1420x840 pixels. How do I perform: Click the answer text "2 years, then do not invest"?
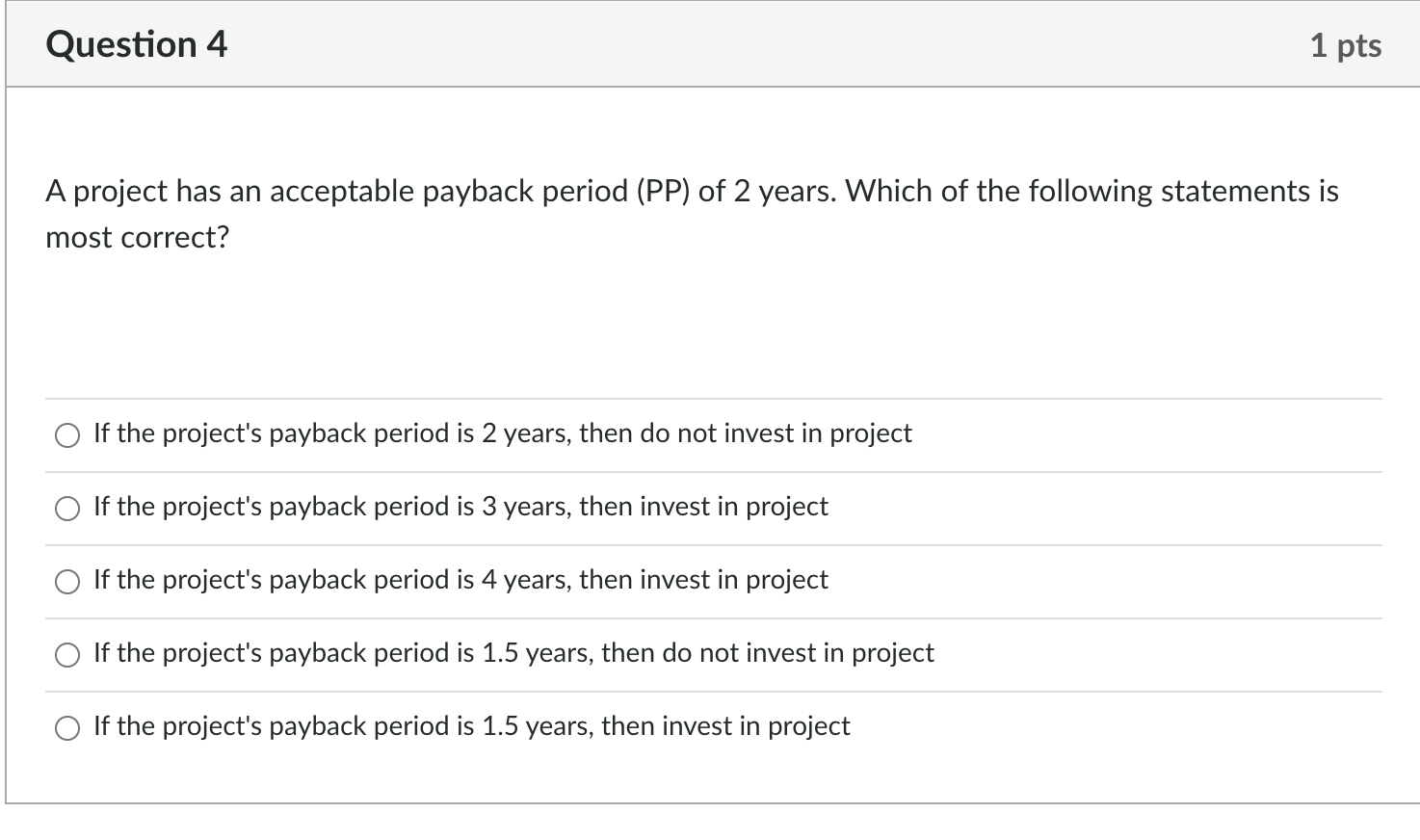pyautogui.click(x=502, y=433)
